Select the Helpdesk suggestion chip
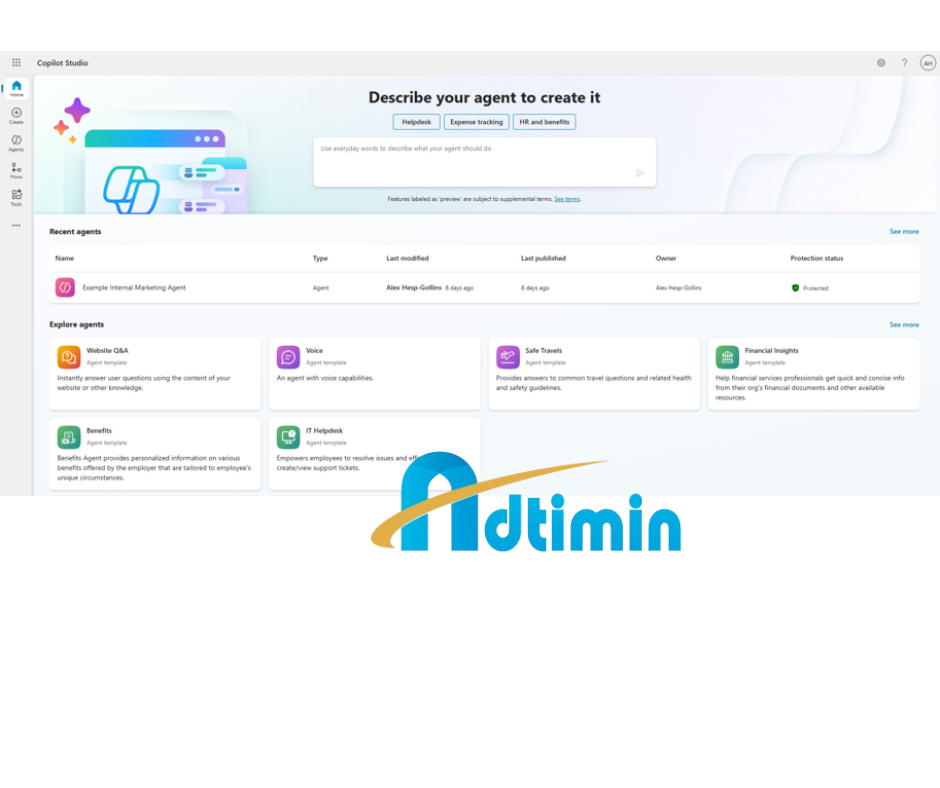This screenshot has width=940, height=788. click(416, 122)
